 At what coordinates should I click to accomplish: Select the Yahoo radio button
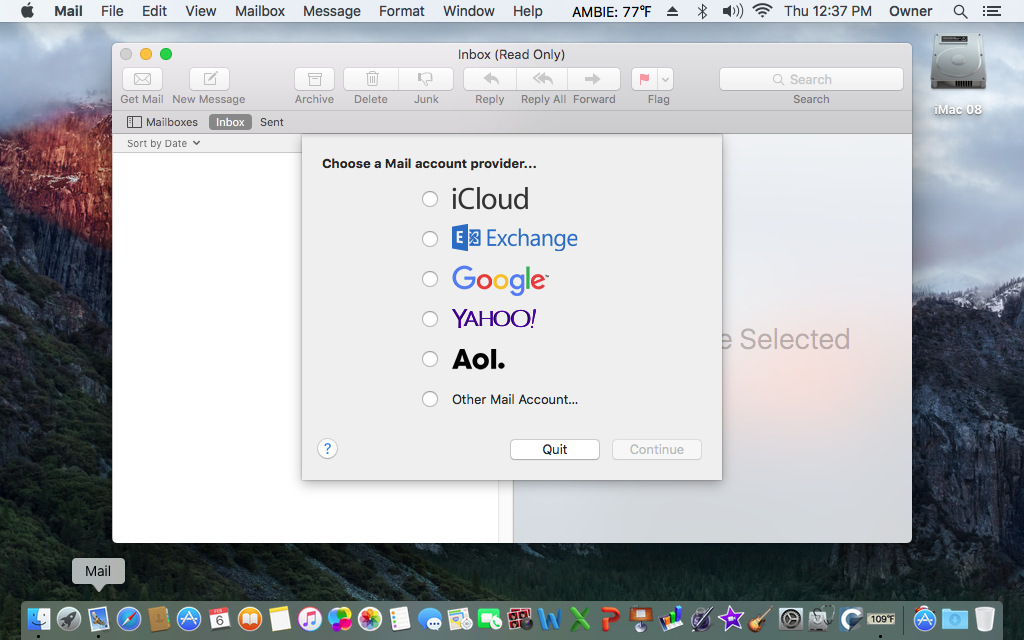pos(430,319)
